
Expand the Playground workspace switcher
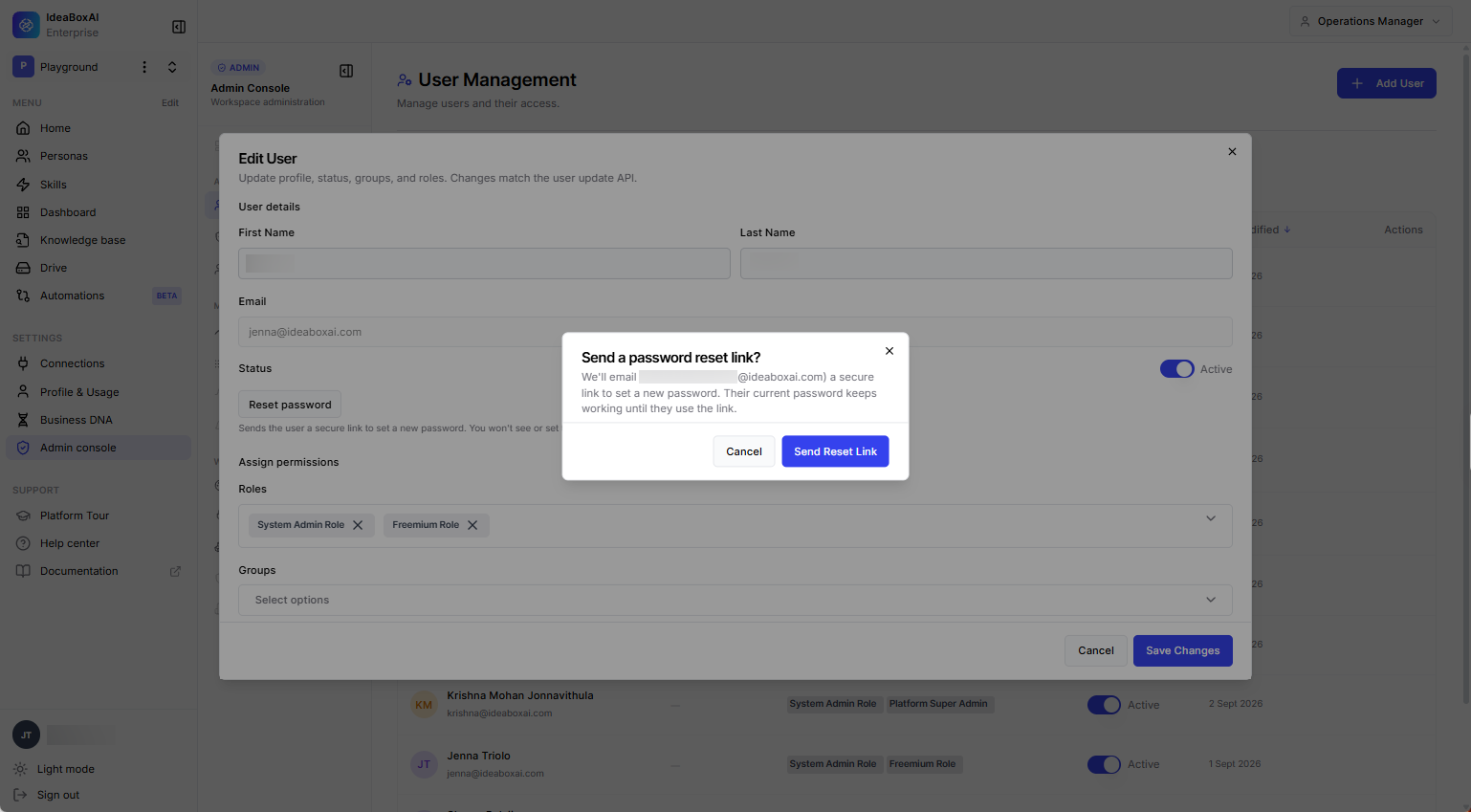(172, 67)
